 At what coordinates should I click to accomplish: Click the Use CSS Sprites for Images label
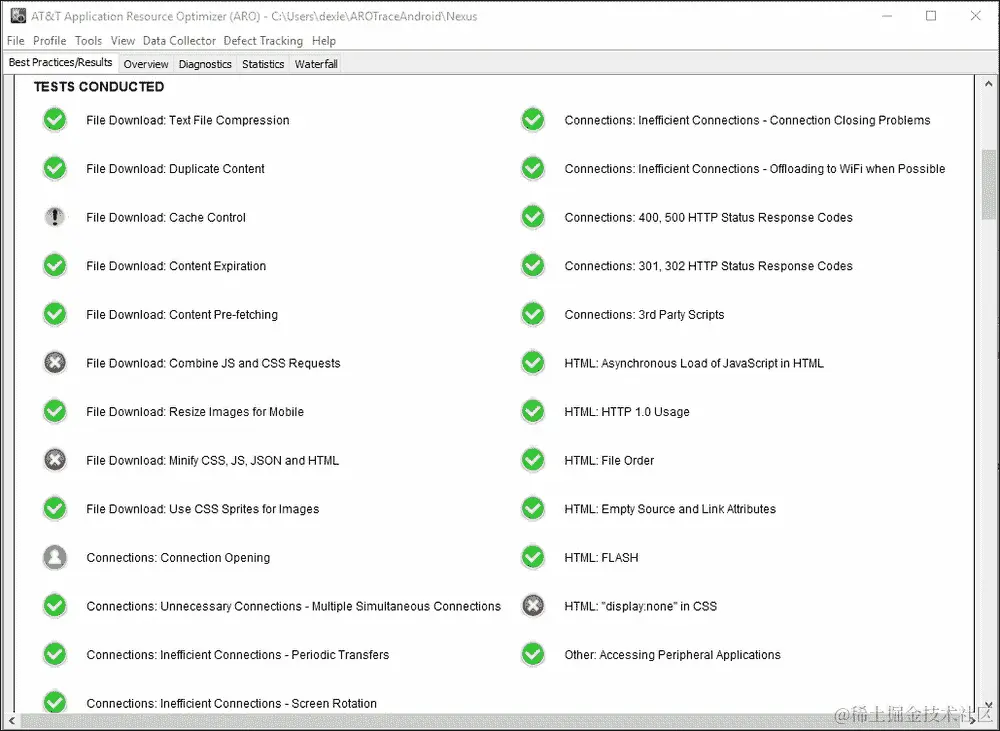coord(203,509)
